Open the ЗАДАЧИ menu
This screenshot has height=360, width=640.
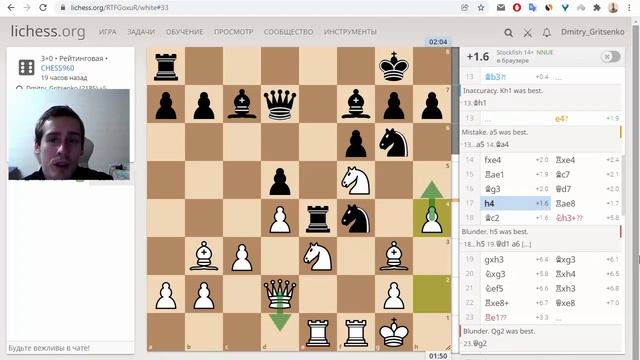141,32
